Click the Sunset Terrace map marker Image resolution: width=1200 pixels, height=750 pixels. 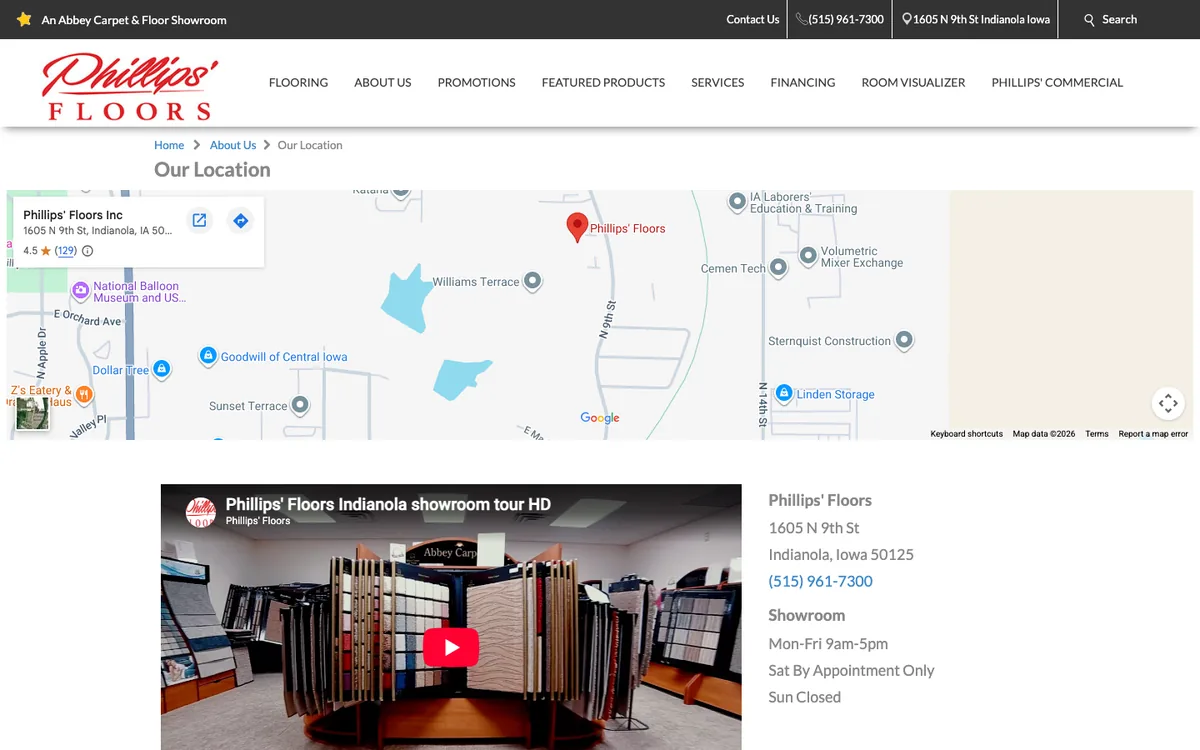pyautogui.click(x=300, y=406)
